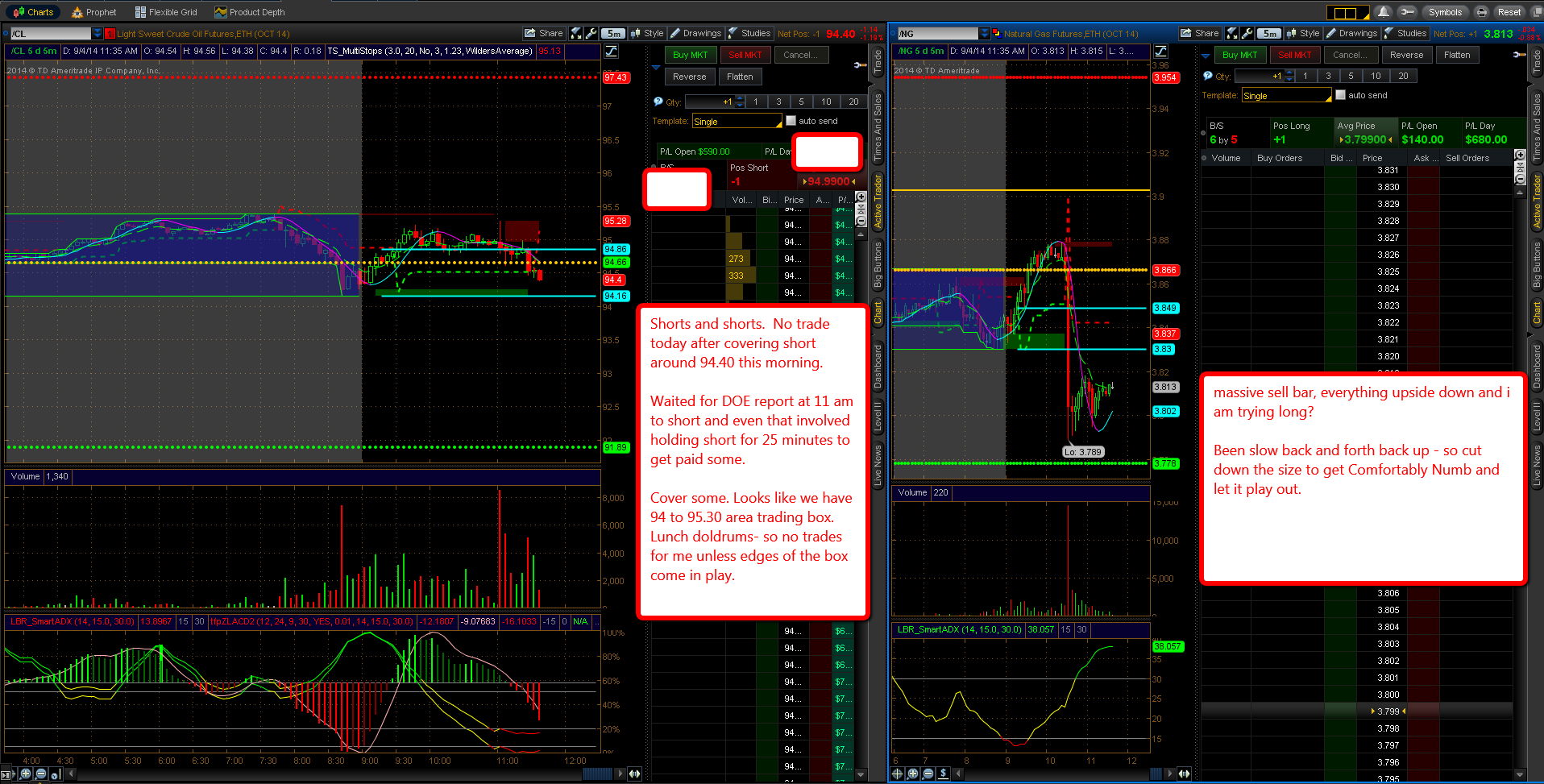Zoom in /CL price ladder
Viewport: 1544px width, 784px height.
click(861, 197)
